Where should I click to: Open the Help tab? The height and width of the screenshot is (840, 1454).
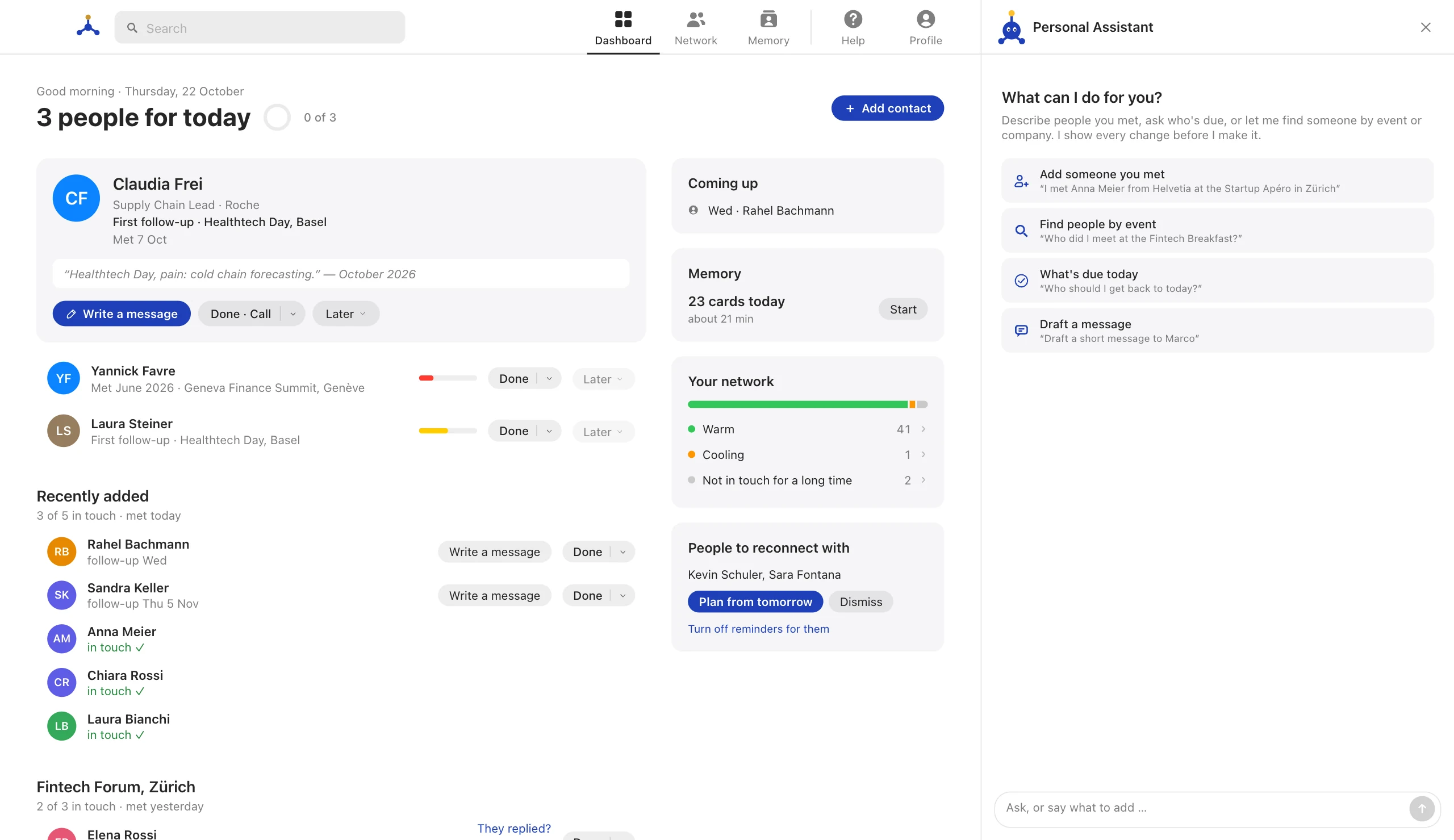tap(853, 28)
